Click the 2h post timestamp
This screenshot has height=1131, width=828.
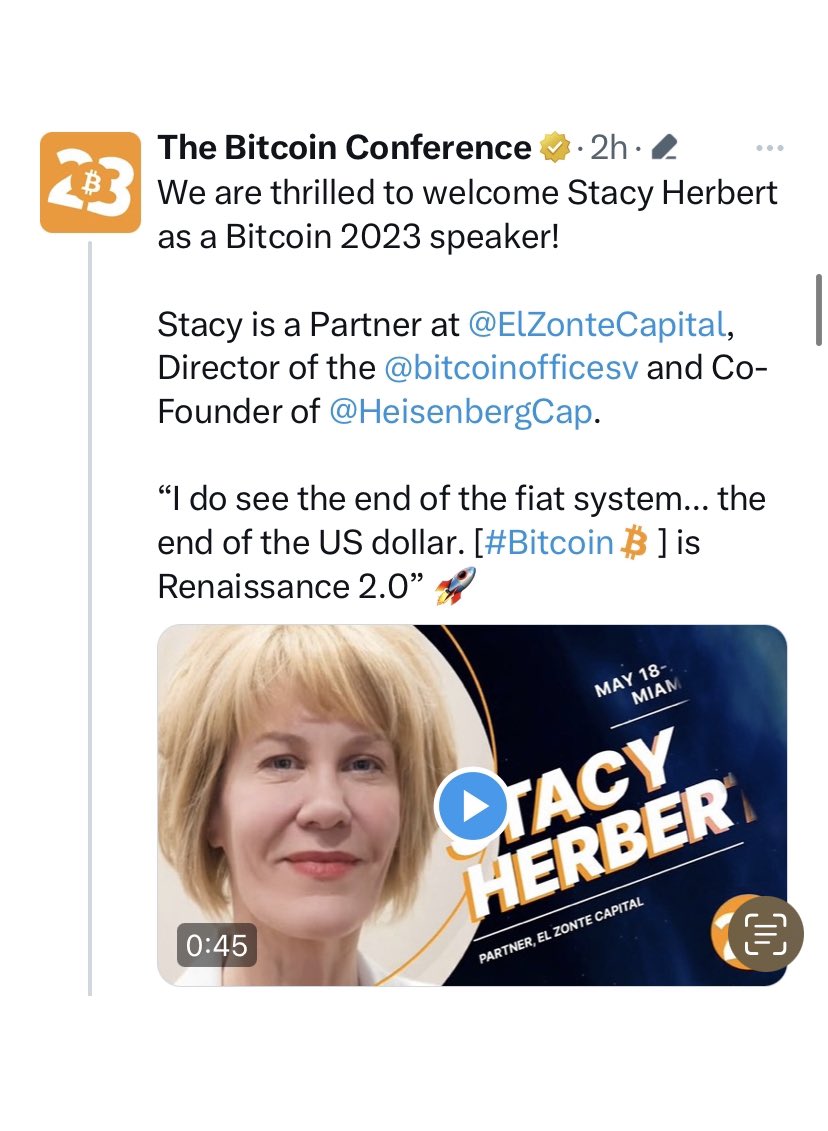click(x=609, y=148)
